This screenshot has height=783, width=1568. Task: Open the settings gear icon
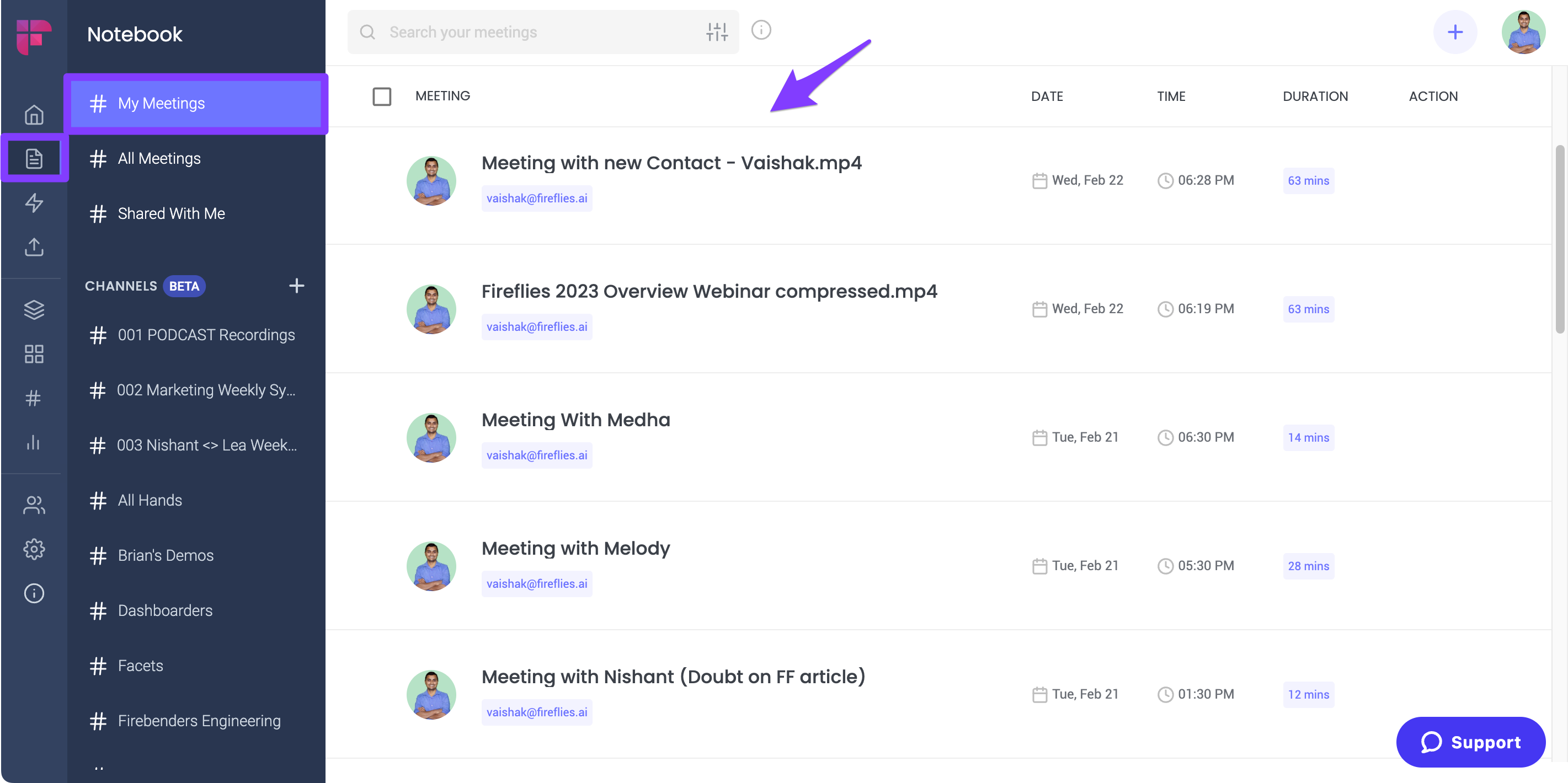point(34,549)
